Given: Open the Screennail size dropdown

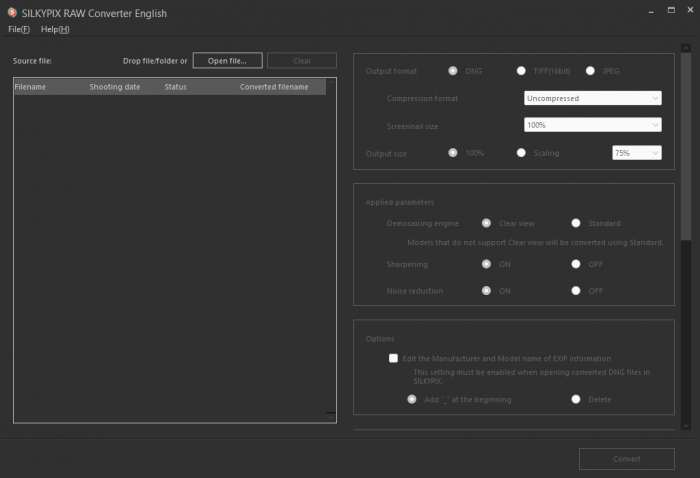Looking at the screenshot, I should click(592, 125).
